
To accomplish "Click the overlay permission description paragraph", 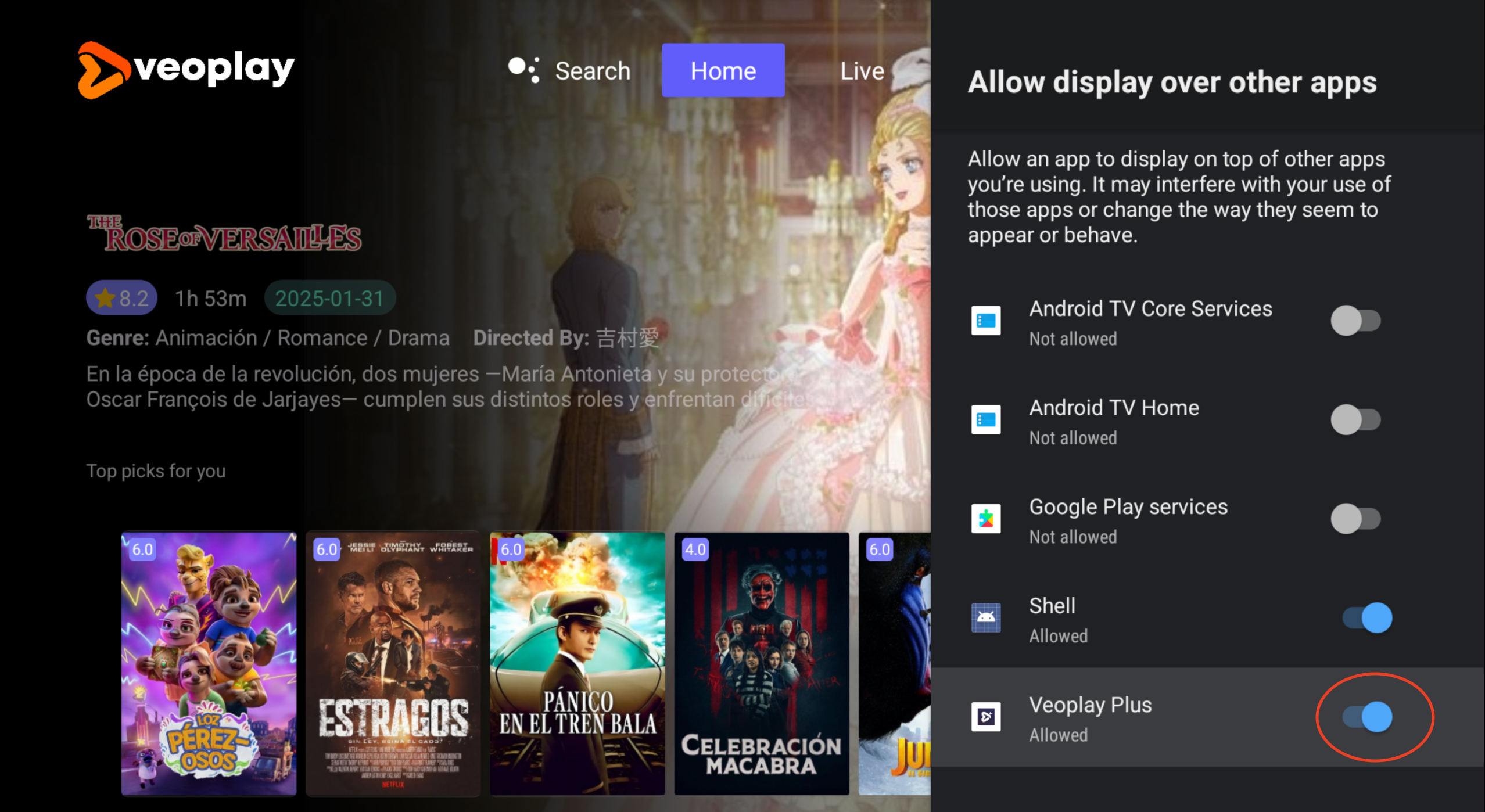I will [x=1179, y=197].
